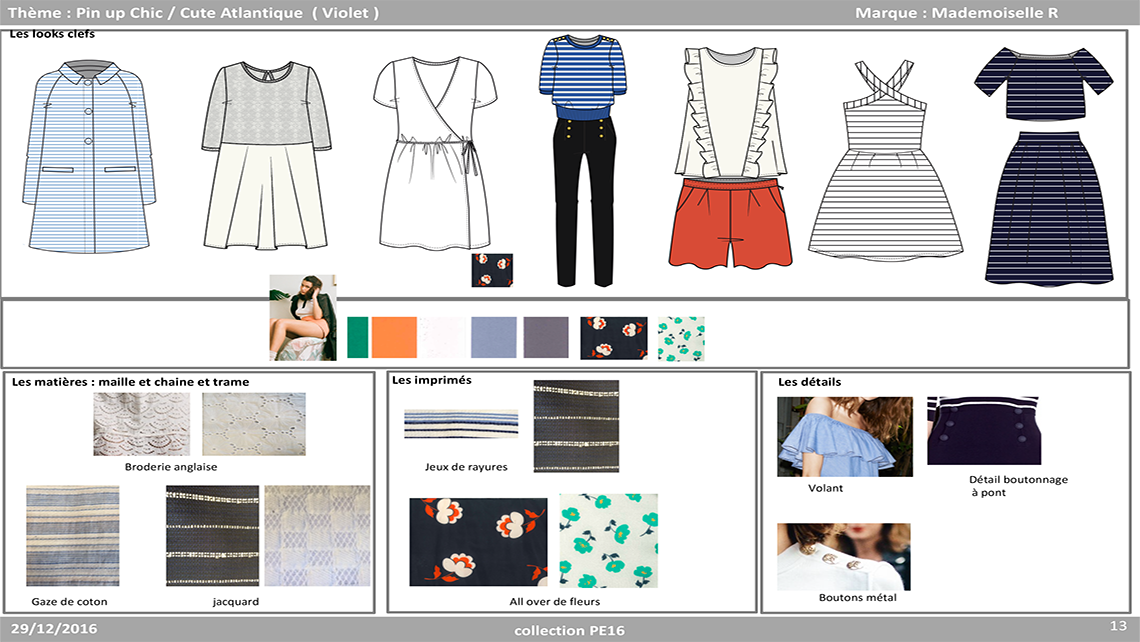The width and height of the screenshot is (1140, 642).
Task: Click the 'Détail boutonnage à pont' caption
Action: coord(1018,486)
